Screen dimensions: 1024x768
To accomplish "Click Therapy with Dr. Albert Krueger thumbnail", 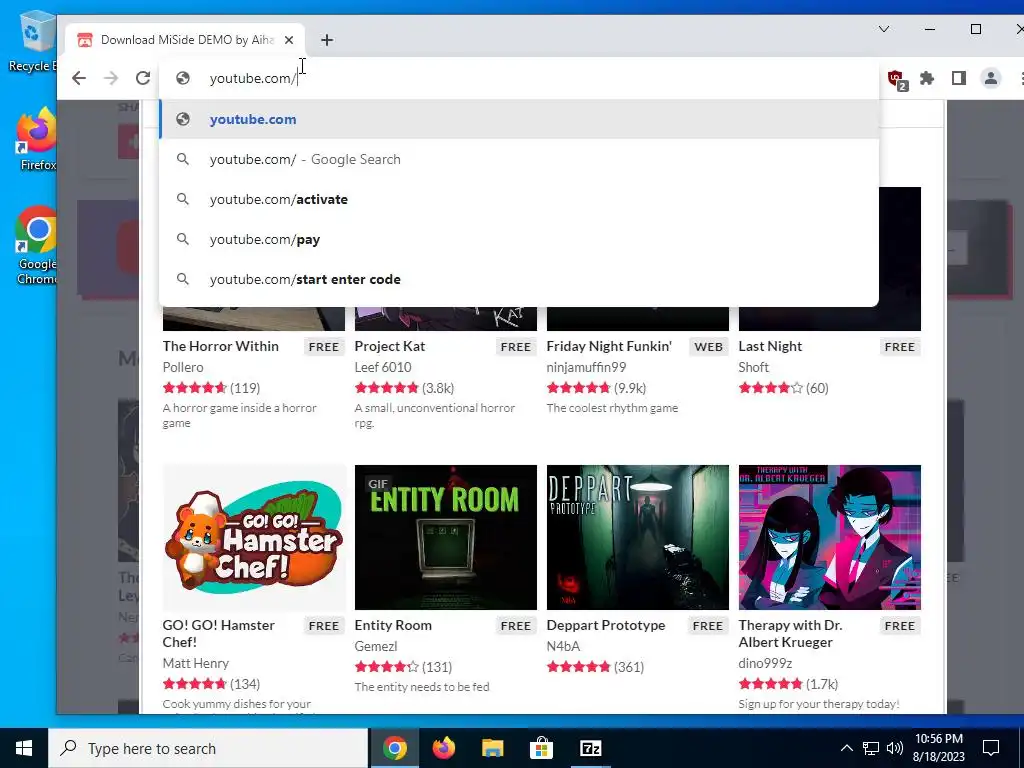I will (x=829, y=537).
